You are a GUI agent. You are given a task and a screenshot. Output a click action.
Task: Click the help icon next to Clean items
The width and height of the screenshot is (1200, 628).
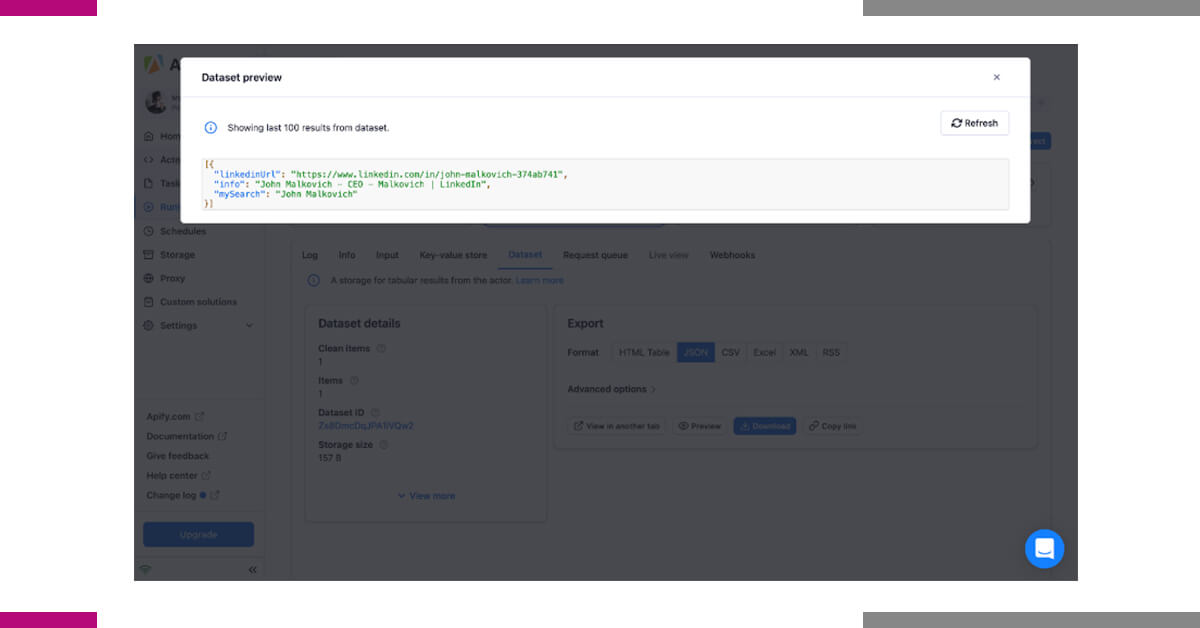pyautogui.click(x=381, y=349)
